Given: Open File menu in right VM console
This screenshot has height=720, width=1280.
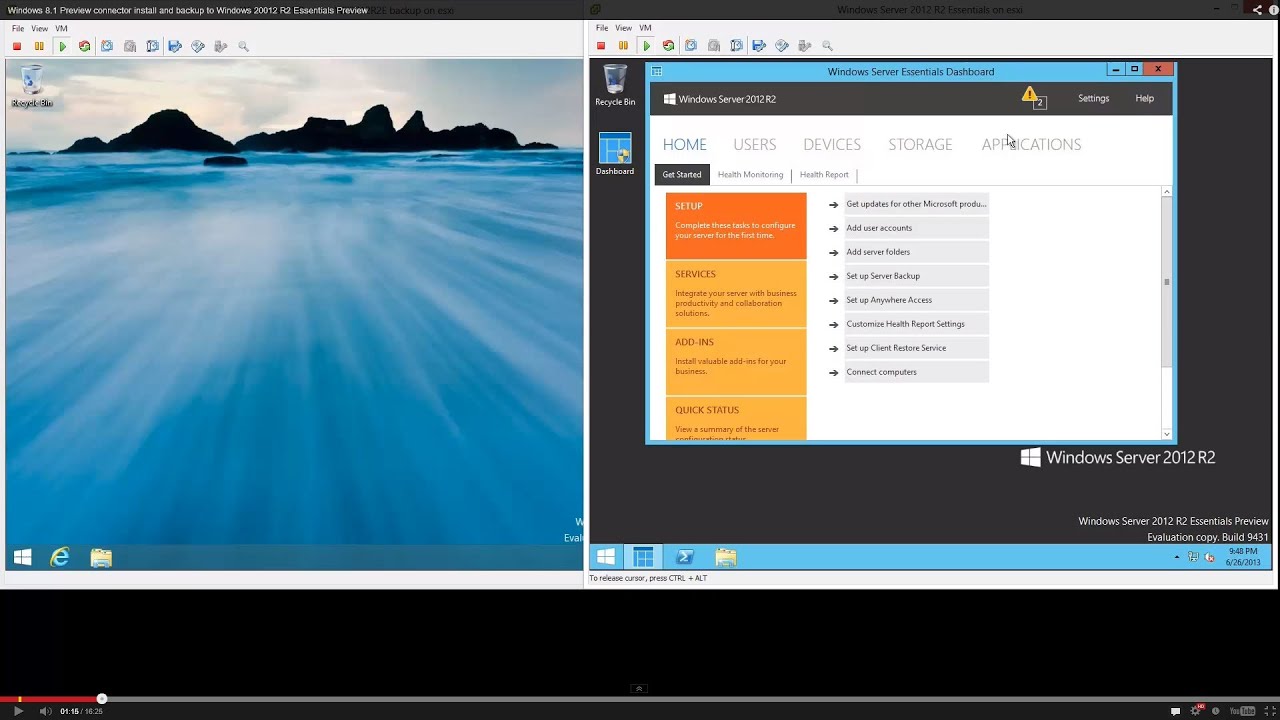Looking at the screenshot, I should [x=602, y=28].
